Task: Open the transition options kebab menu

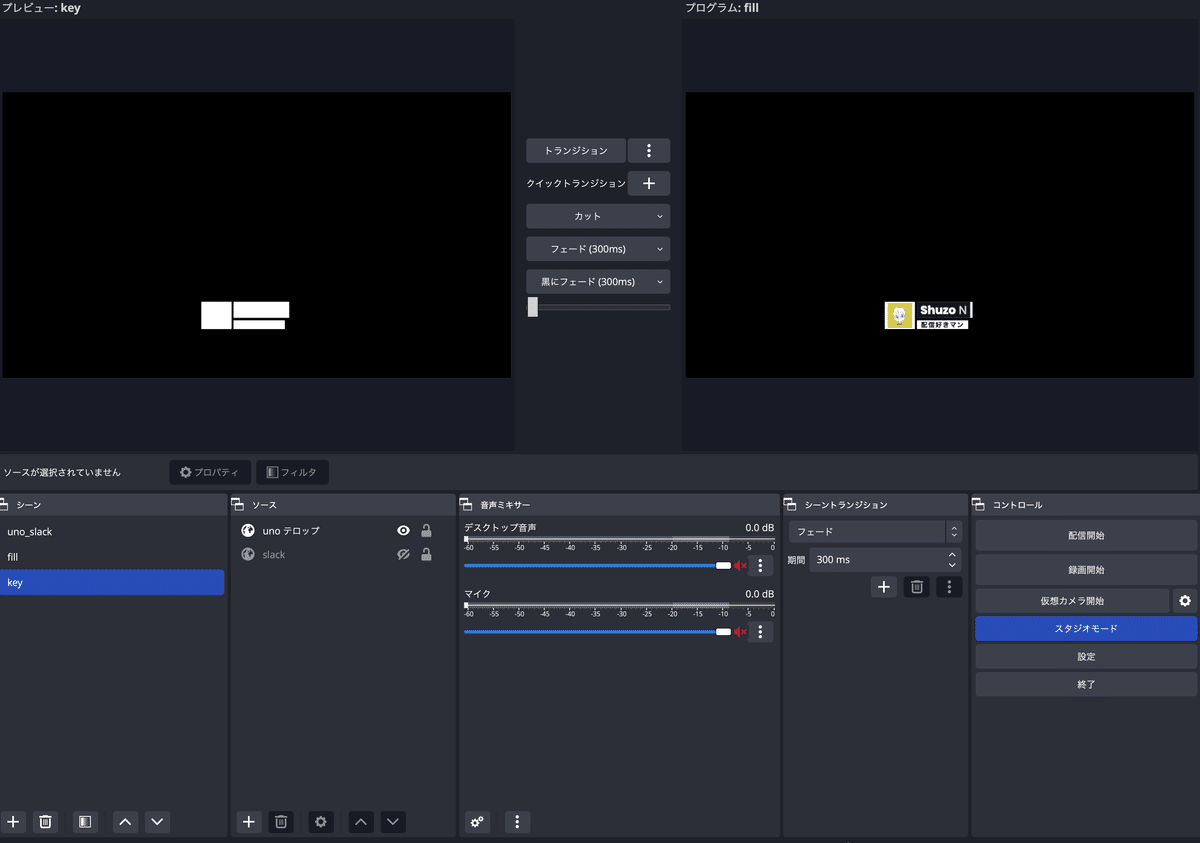Action: 649,150
